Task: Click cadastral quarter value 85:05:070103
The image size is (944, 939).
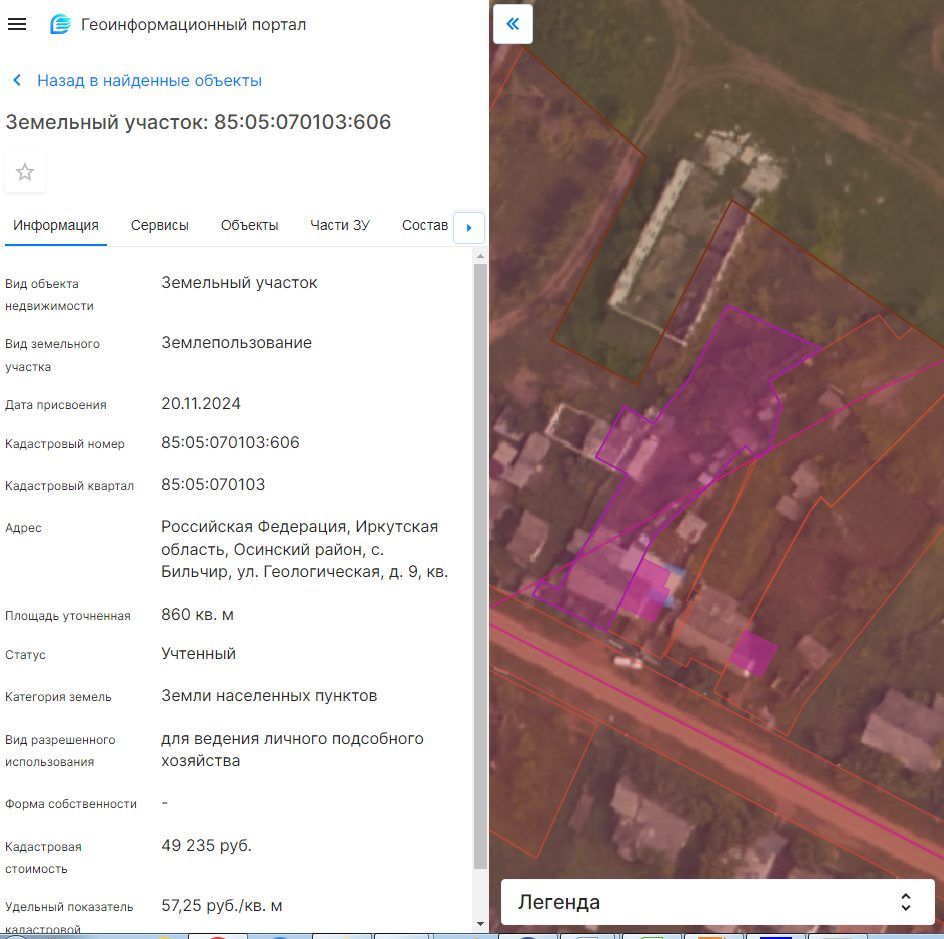Action: (x=213, y=485)
